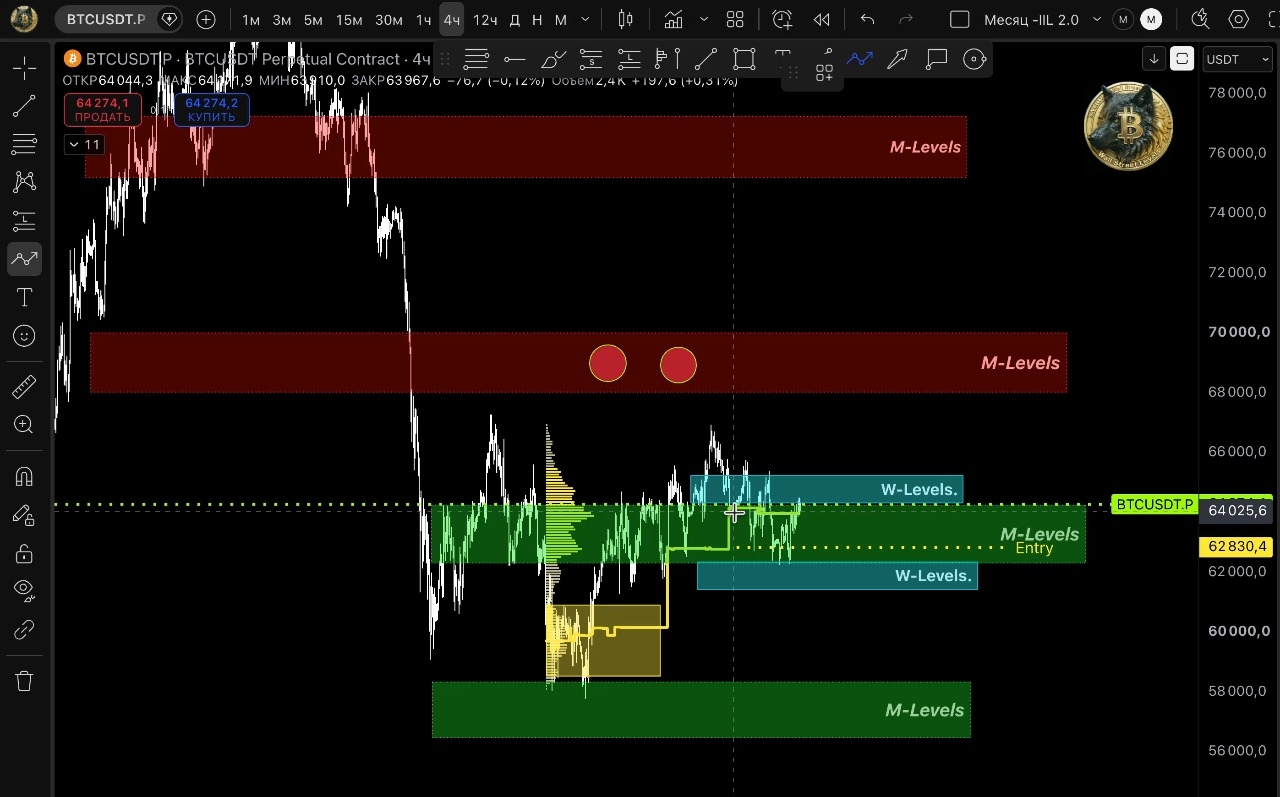Viewport: 1280px width, 797px height.
Task: Open the XABCD patterns tool
Action: tap(24, 182)
